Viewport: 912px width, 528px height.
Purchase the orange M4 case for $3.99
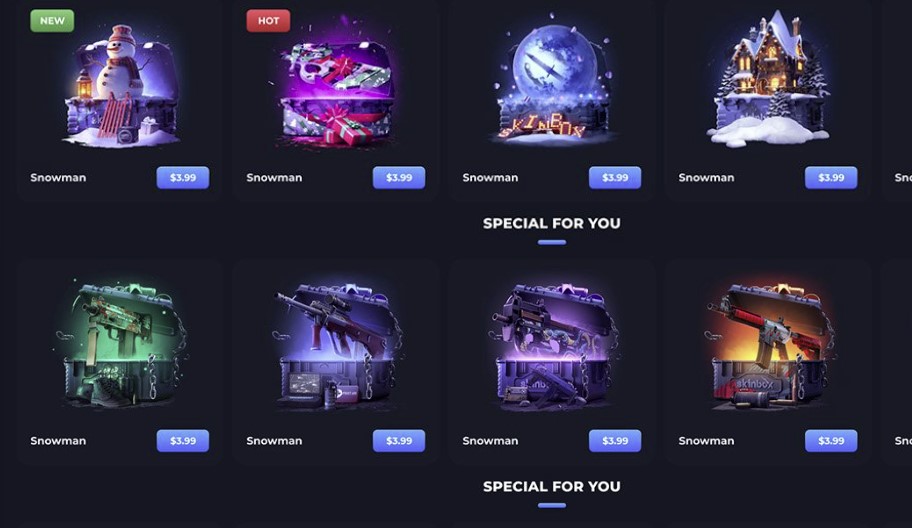(831, 441)
